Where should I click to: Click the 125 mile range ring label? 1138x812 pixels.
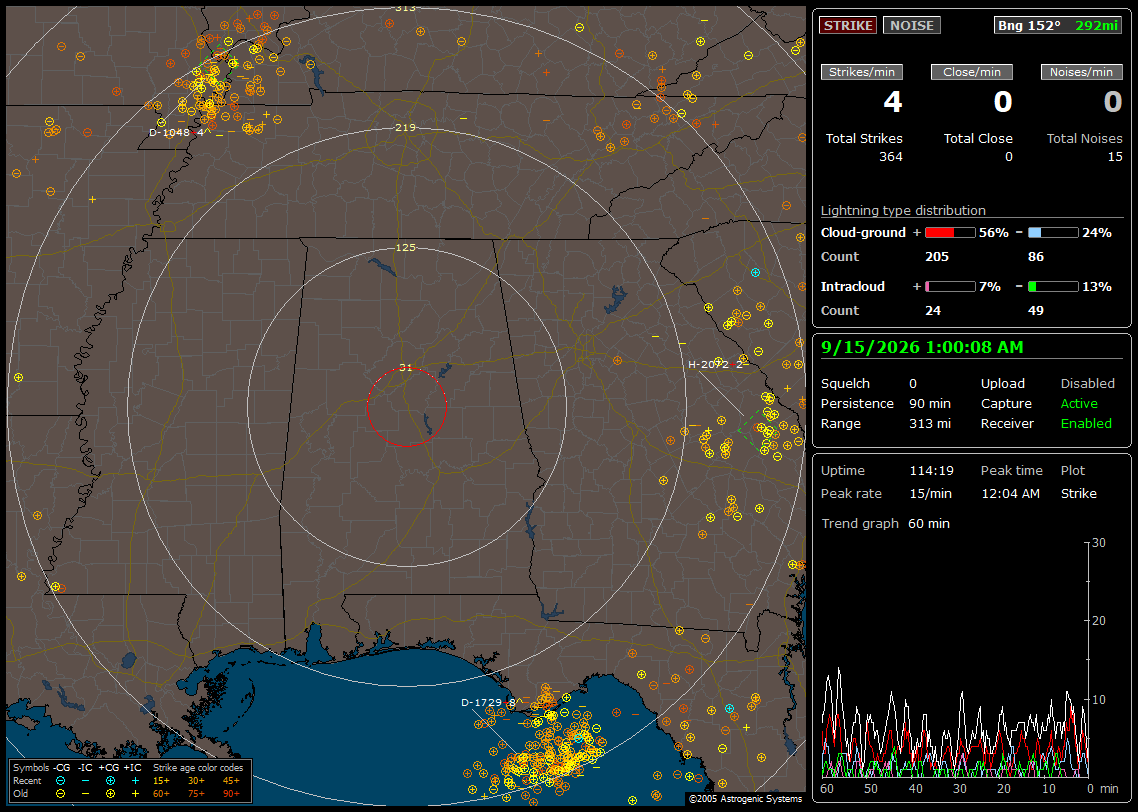point(405,247)
